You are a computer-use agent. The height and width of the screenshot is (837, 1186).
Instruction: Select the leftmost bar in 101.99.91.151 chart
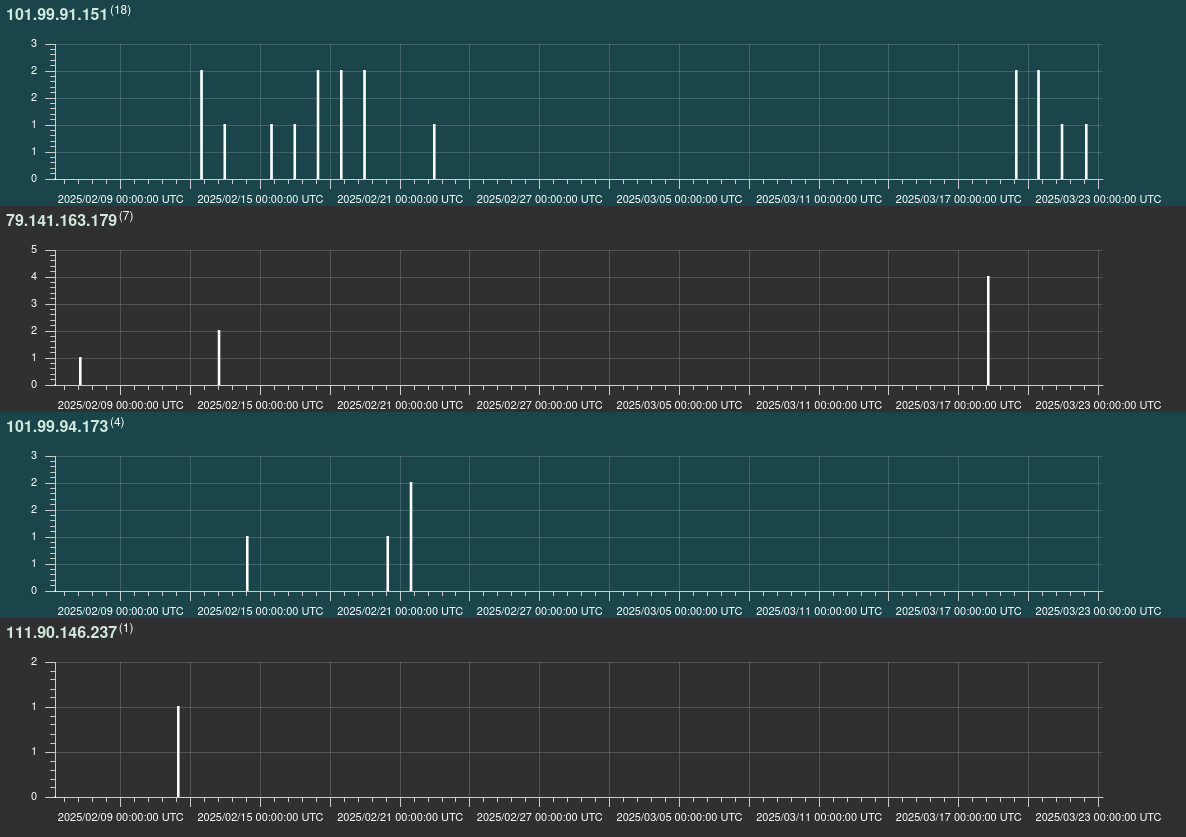201,125
